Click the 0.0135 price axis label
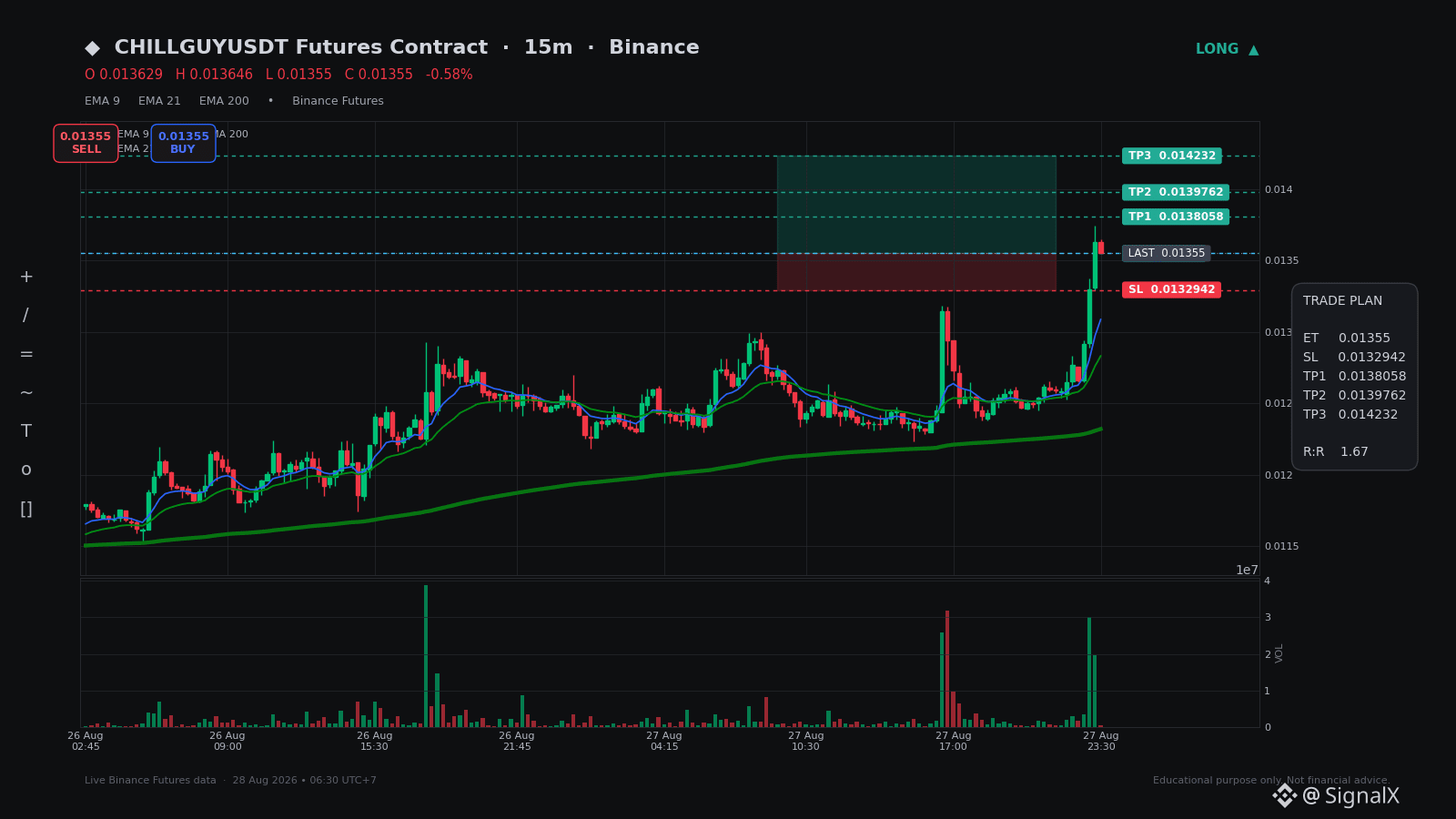 pyautogui.click(x=1282, y=261)
